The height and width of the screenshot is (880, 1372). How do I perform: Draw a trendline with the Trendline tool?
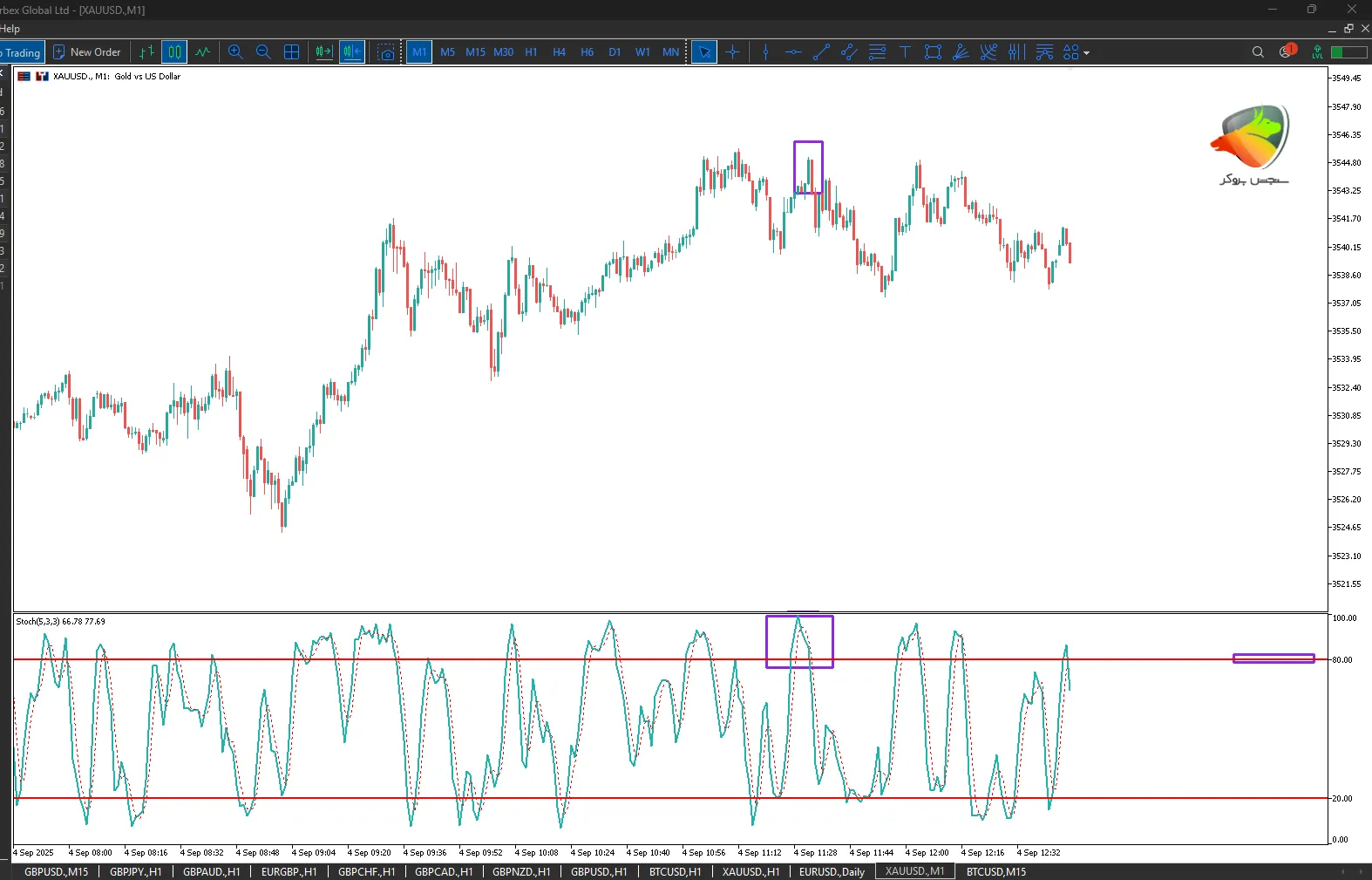tap(821, 52)
